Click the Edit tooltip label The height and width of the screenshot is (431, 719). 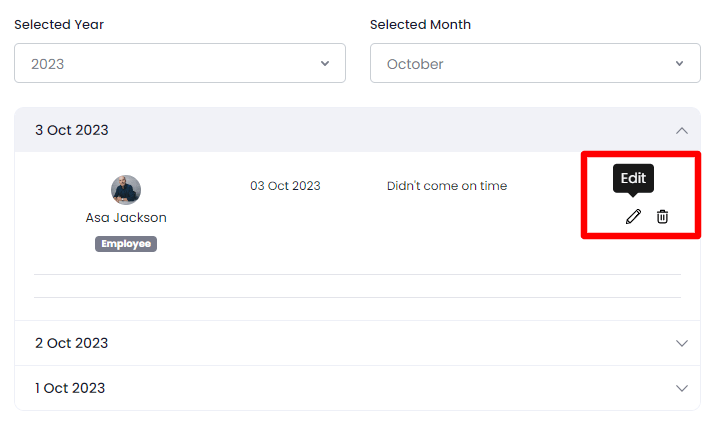[x=633, y=178]
